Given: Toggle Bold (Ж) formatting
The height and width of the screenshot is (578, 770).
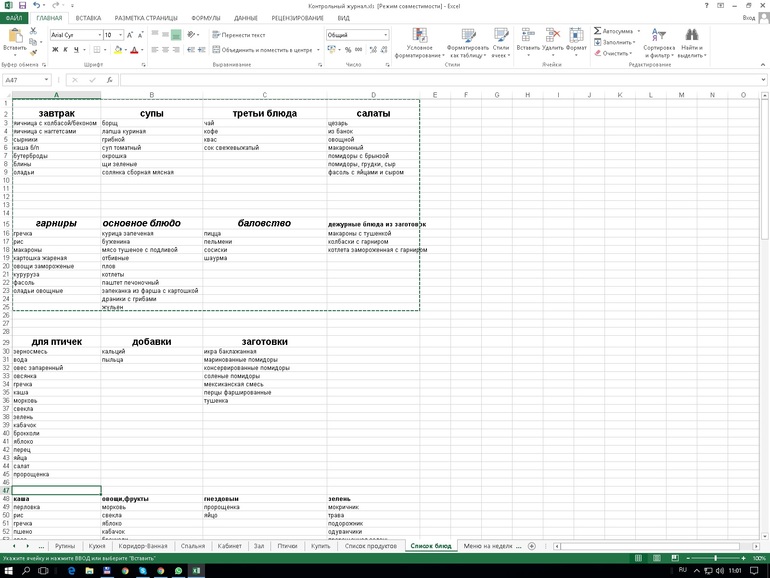Looking at the screenshot, I should [x=56, y=50].
